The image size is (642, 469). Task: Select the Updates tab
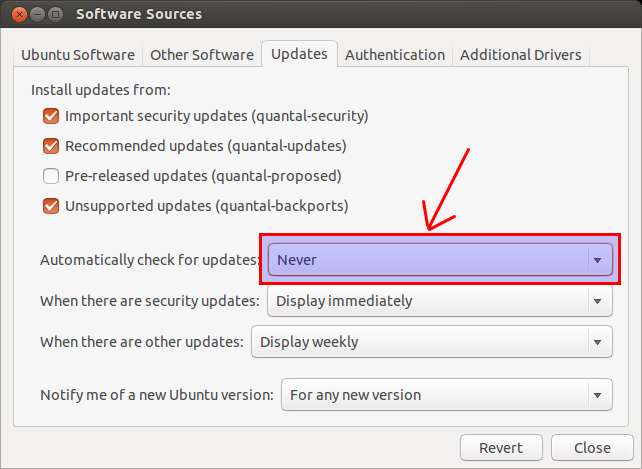point(299,54)
